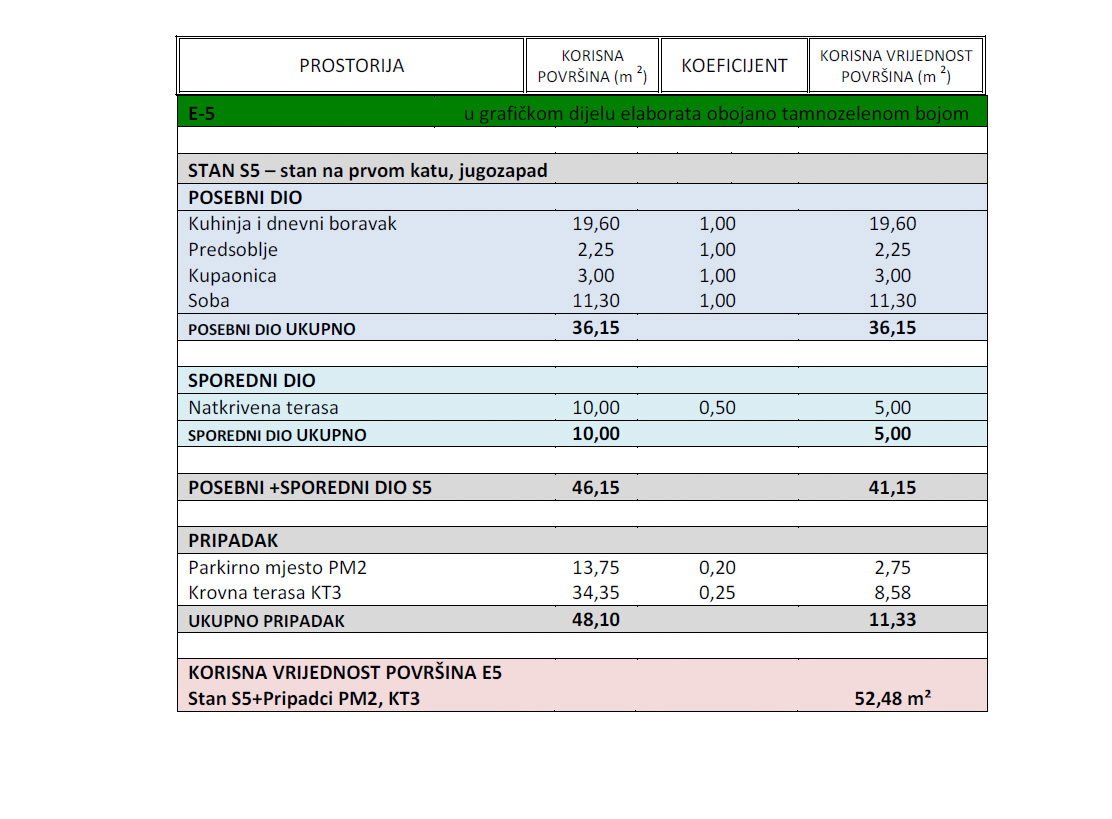The width and height of the screenshot is (1112, 819).
Task: Click the Krovna terasa KT3 value 8,58
Action: point(892,593)
